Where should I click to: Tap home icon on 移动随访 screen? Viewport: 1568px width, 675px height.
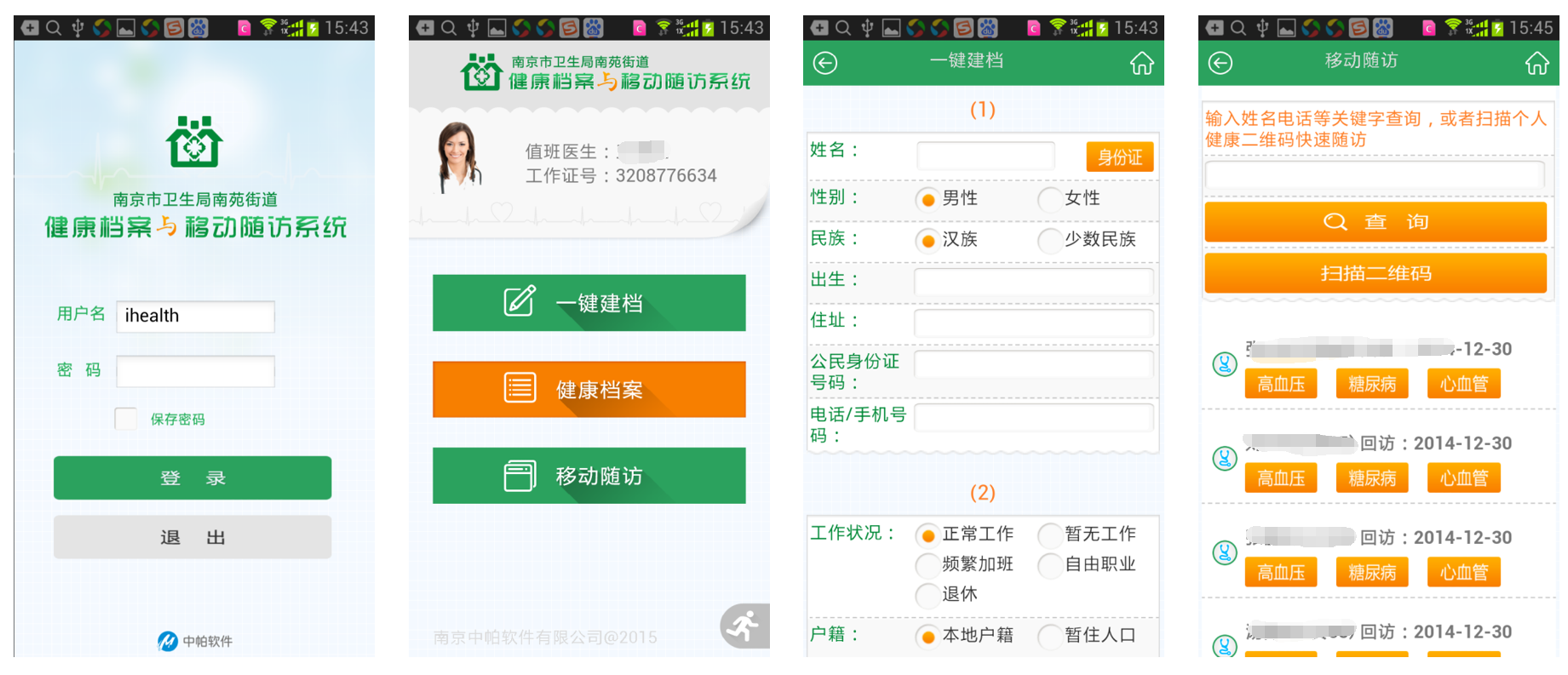tap(1536, 63)
